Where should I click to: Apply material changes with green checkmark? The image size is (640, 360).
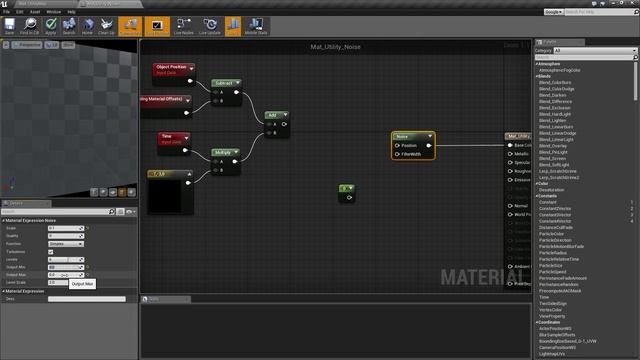click(x=51, y=26)
